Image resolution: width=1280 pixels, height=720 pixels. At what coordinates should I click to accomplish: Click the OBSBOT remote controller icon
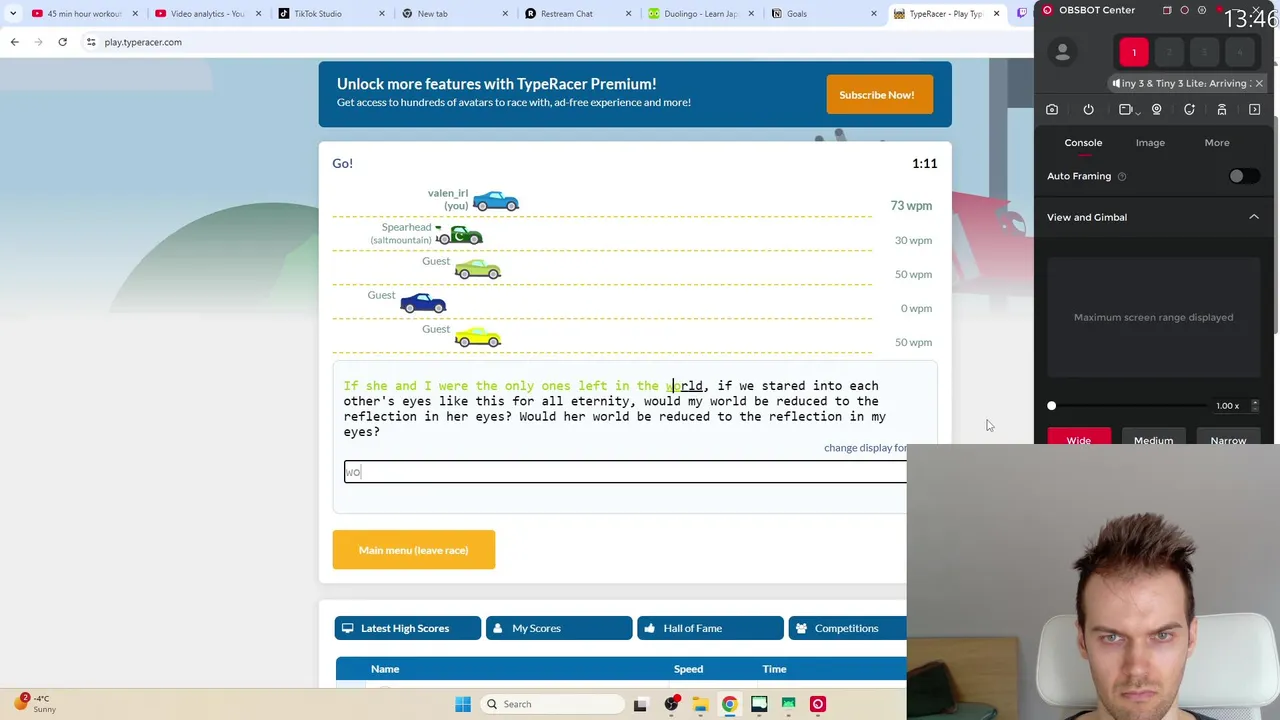pyautogui.click(x=1222, y=110)
